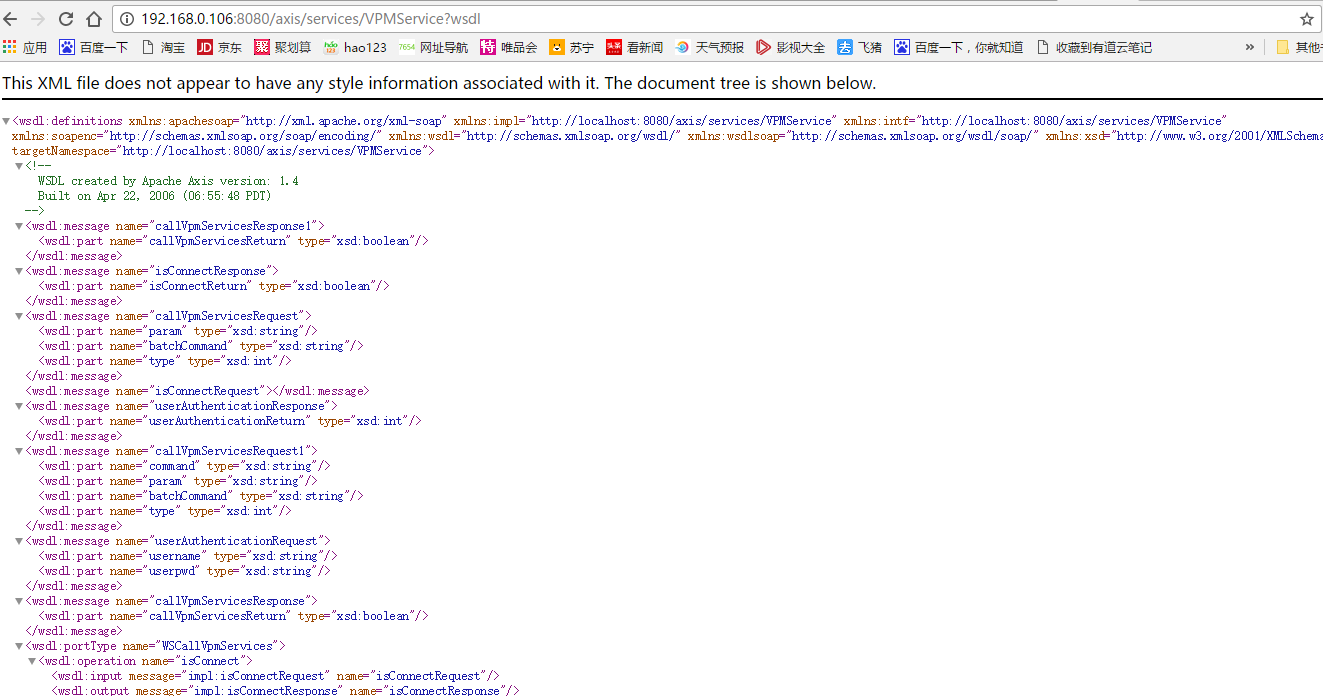The width and height of the screenshot is (1323, 696).
Task: Open the 淘宝 bookmark
Action: (x=163, y=47)
